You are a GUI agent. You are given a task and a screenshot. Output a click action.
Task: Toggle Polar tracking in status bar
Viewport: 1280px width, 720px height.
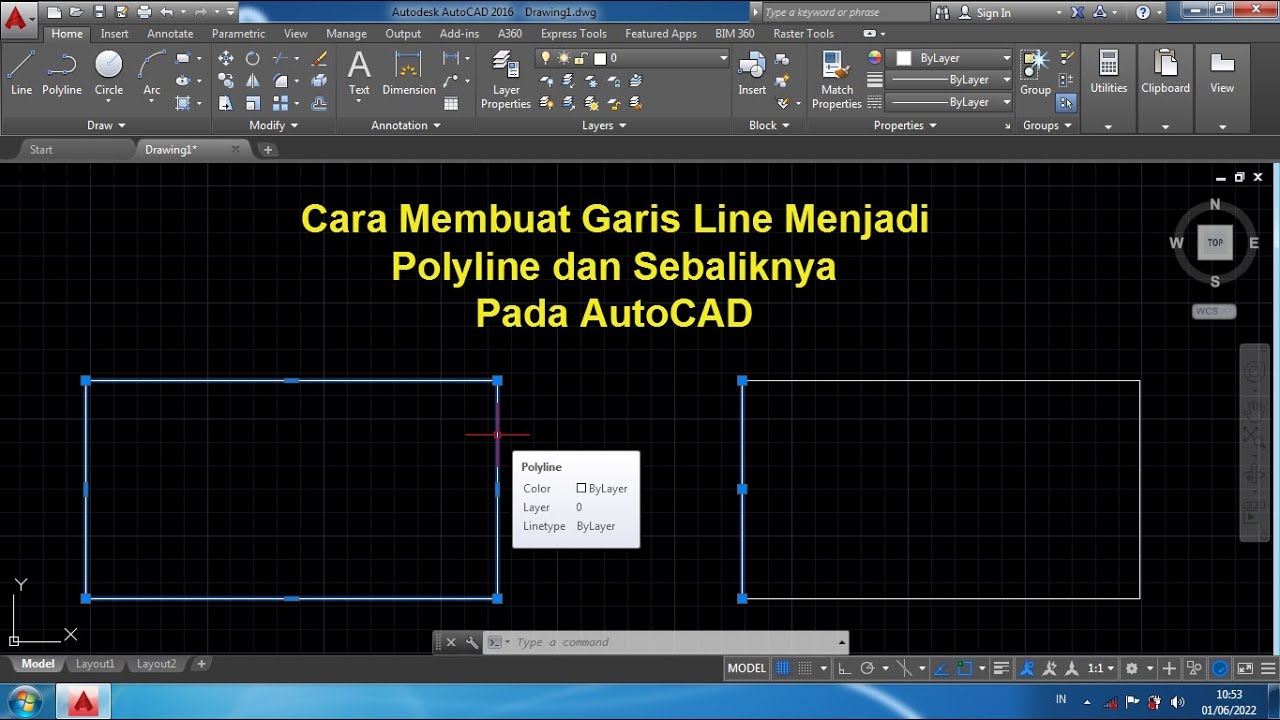tap(867, 668)
